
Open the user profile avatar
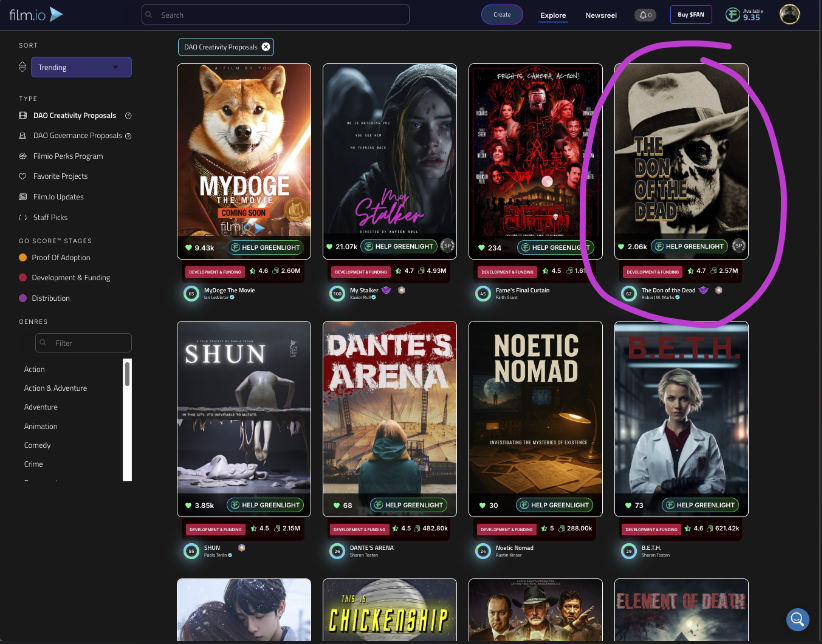tap(789, 14)
